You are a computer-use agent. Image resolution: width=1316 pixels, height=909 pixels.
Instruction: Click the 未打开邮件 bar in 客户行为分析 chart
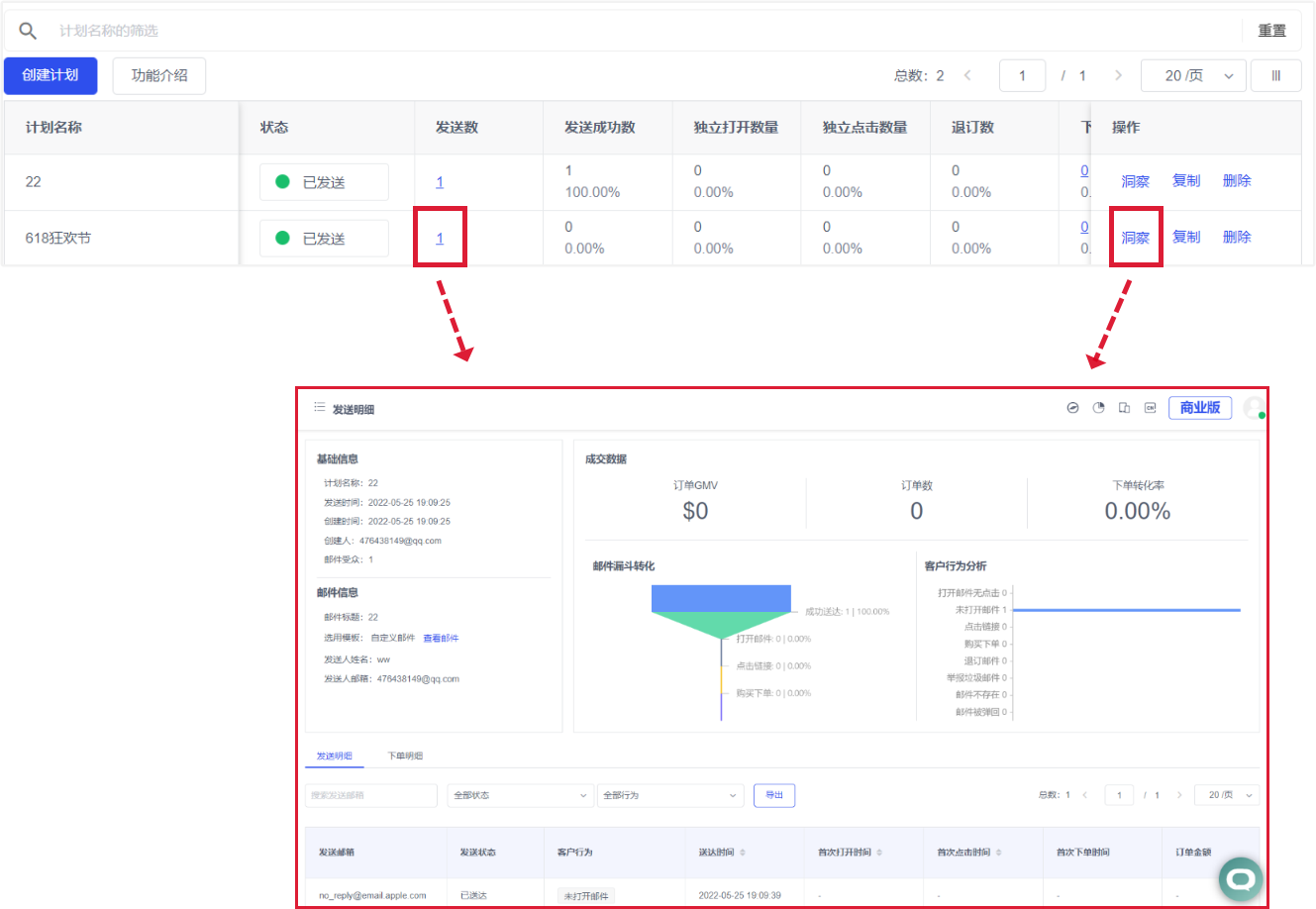1127,610
